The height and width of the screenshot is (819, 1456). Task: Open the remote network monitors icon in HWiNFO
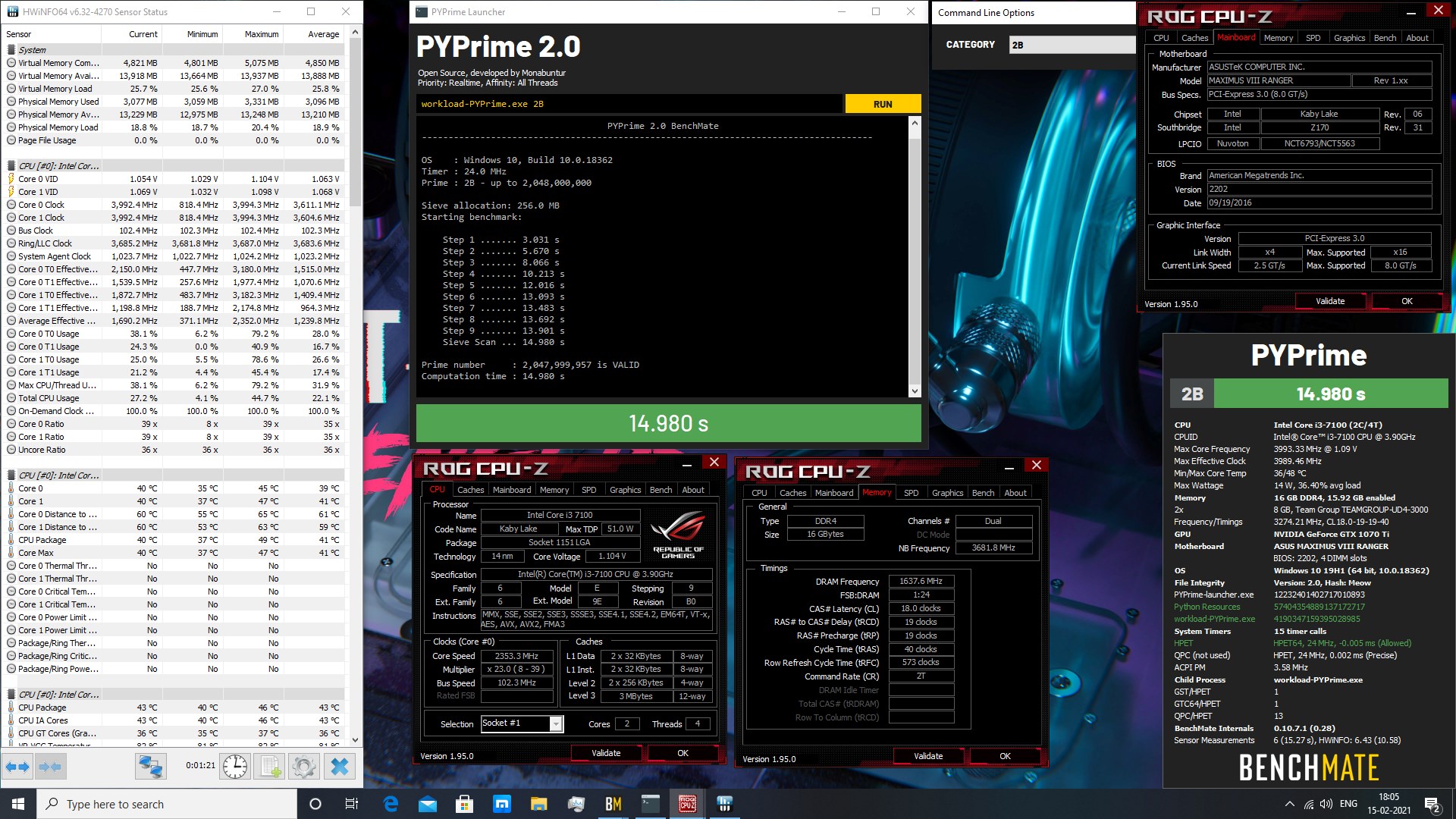tap(150, 767)
